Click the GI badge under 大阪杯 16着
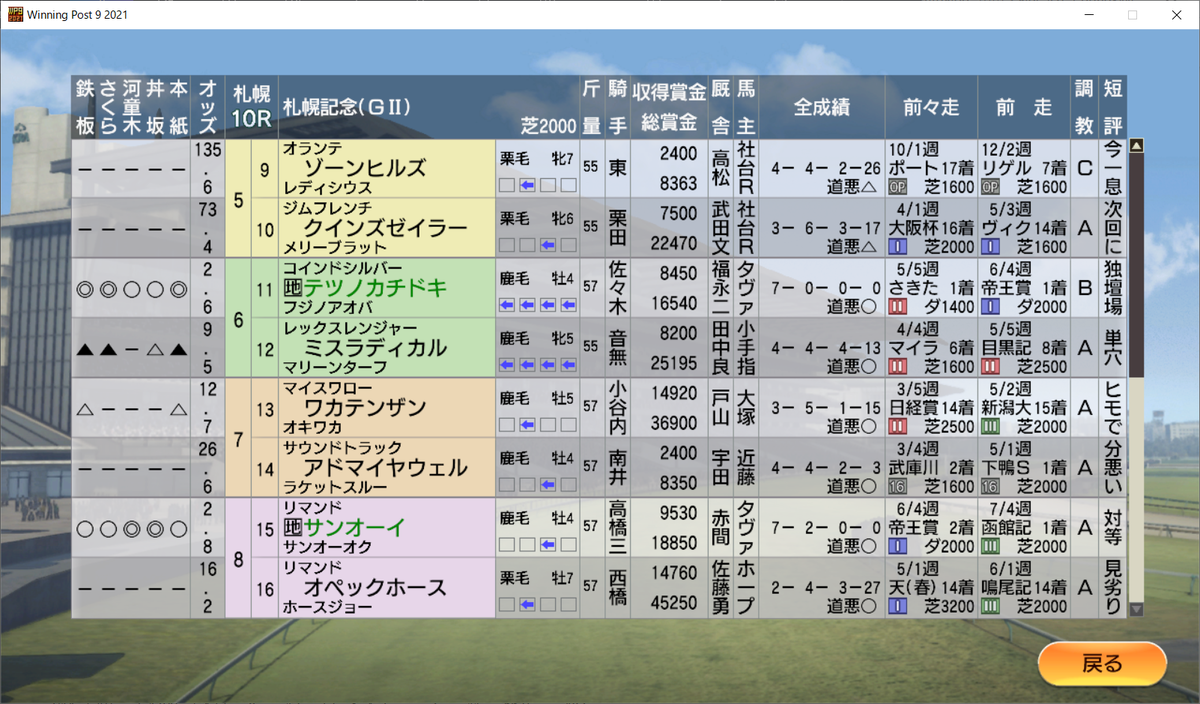 coord(897,247)
